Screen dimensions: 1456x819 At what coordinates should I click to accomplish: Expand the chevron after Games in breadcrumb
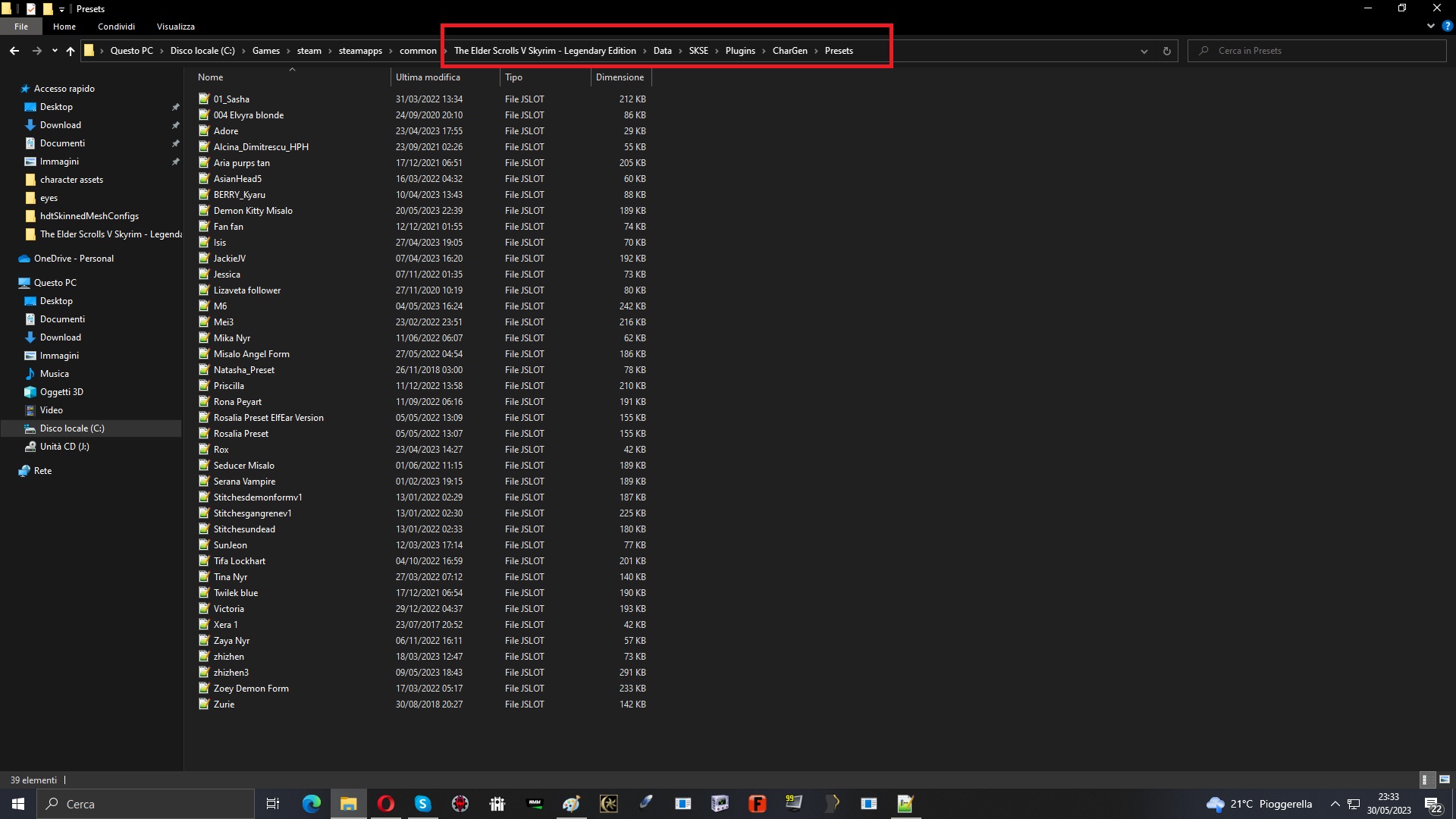288,51
